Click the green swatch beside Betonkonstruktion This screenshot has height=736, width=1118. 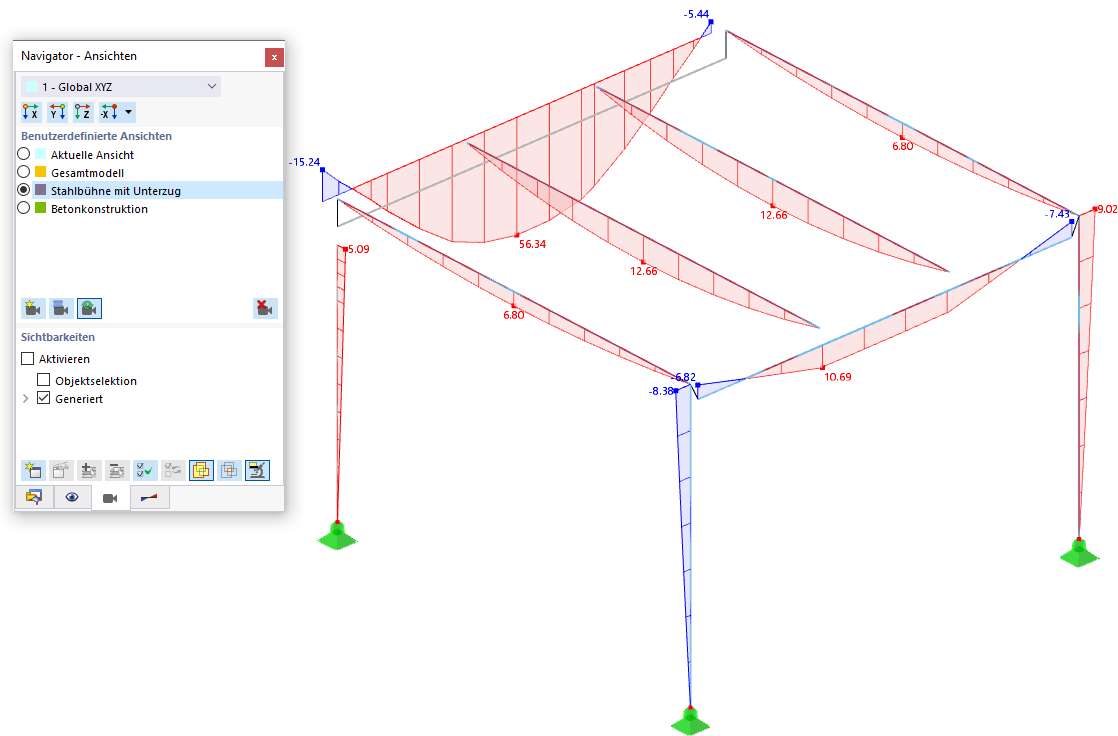click(x=41, y=208)
